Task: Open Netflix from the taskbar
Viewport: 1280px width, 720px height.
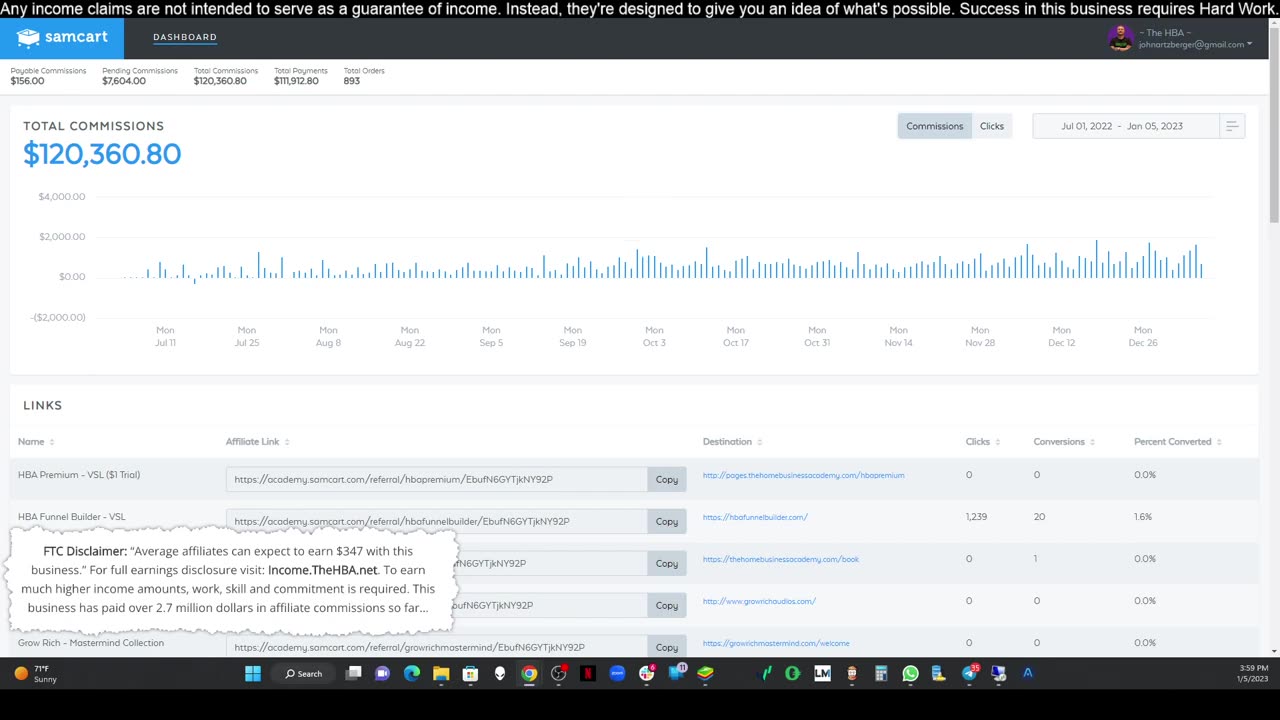Action: [x=588, y=673]
